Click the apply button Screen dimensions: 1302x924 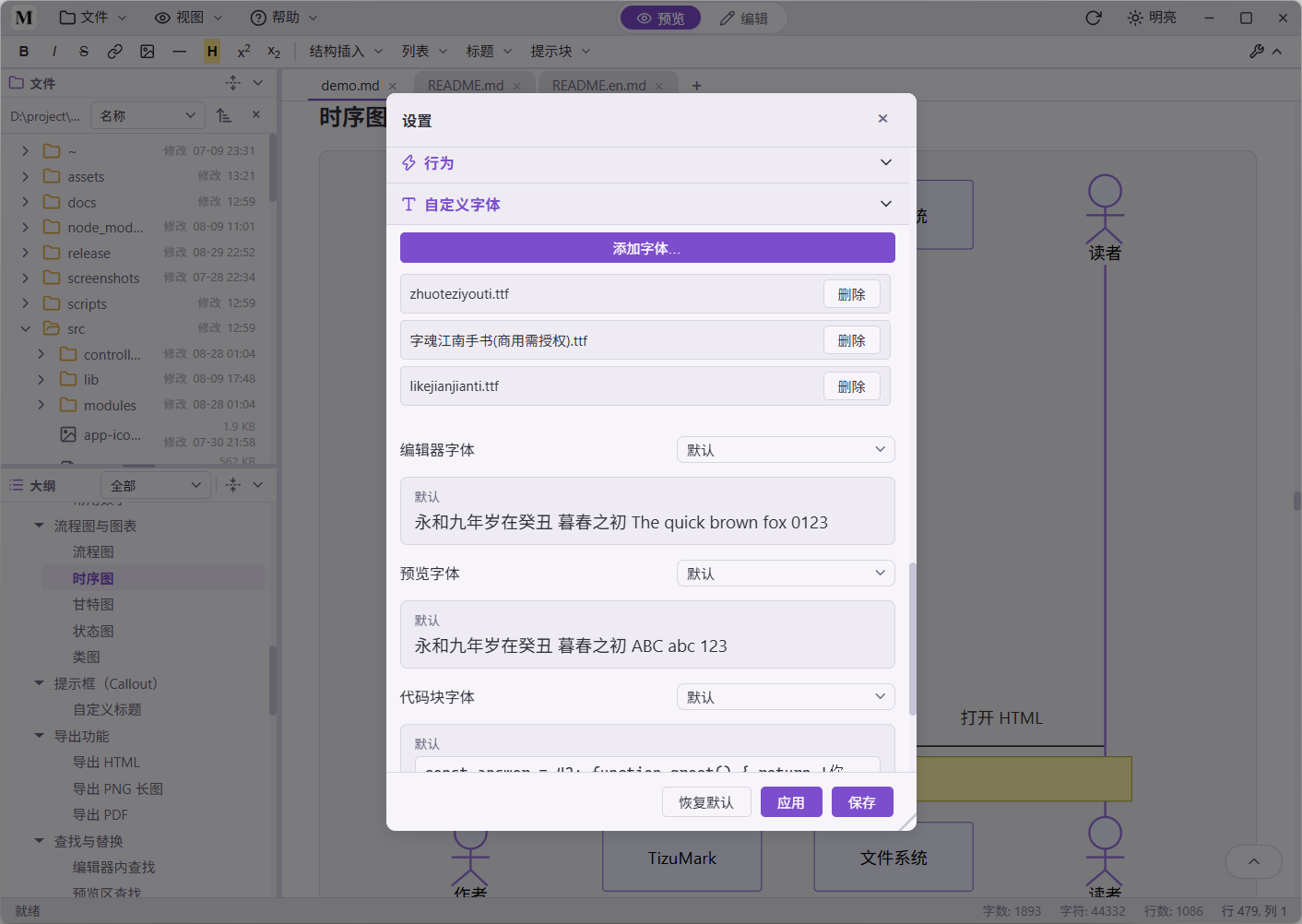(791, 802)
